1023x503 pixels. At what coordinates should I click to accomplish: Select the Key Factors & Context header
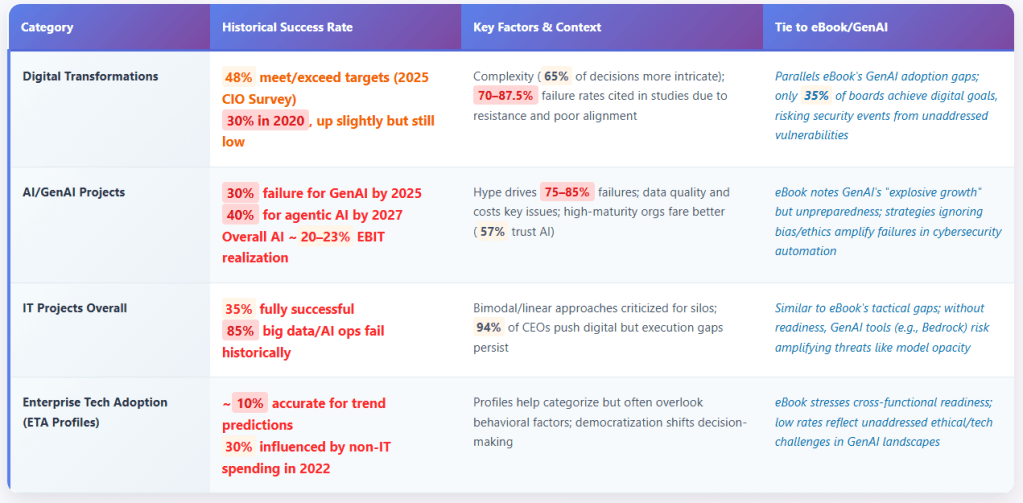[x=537, y=27]
